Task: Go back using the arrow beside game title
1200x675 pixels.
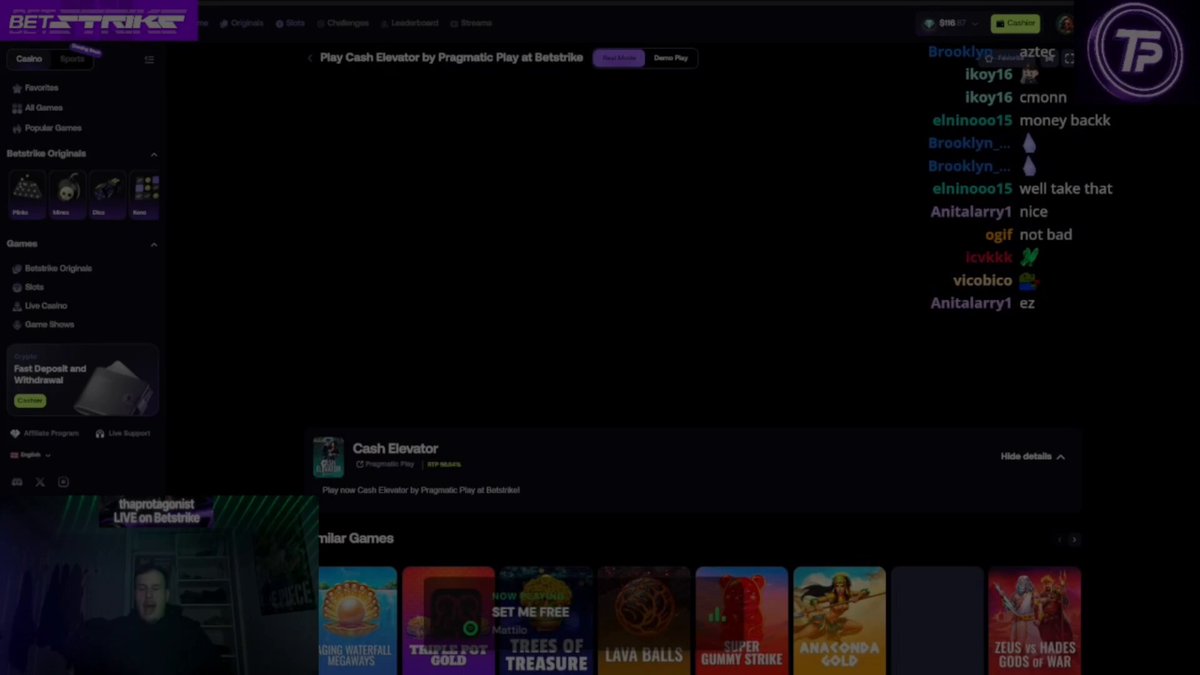Action: [x=310, y=58]
